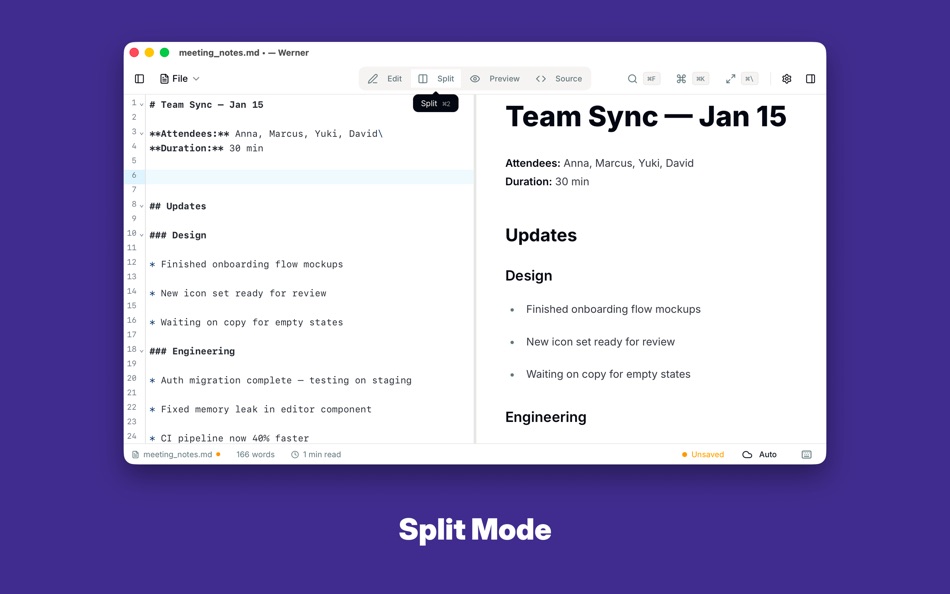Click the preview 'Design' heading
The image size is (950, 594).
click(x=529, y=276)
